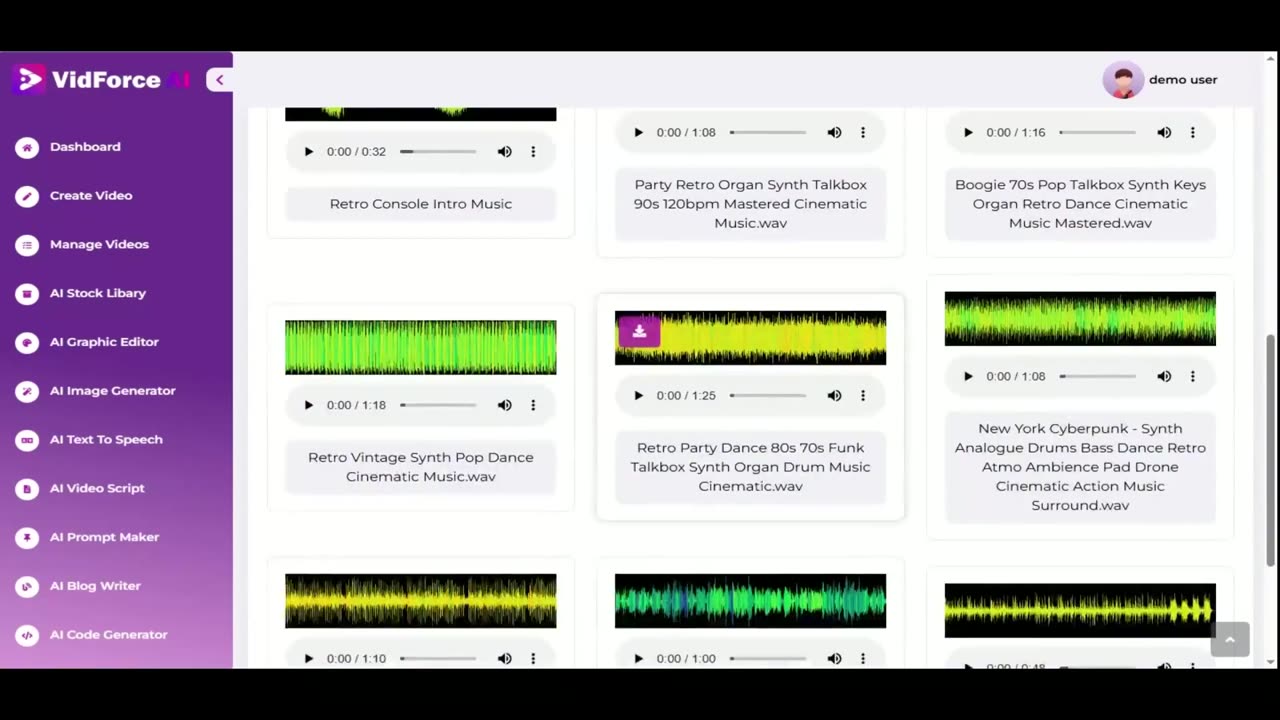Collapse the sidebar with the arrow button
Screen dimensions: 1280x720
pyautogui.click(x=219, y=80)
